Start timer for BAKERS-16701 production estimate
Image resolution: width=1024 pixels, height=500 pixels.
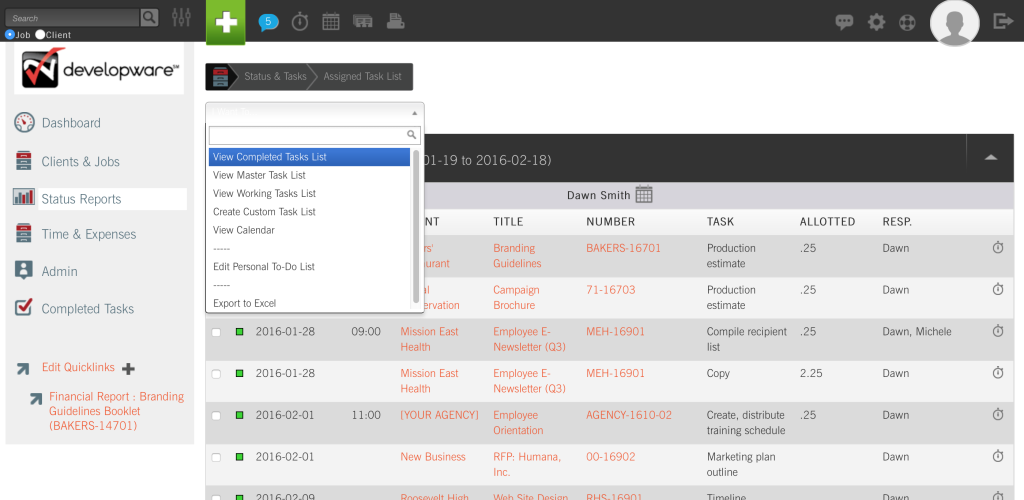pos(998,248)
